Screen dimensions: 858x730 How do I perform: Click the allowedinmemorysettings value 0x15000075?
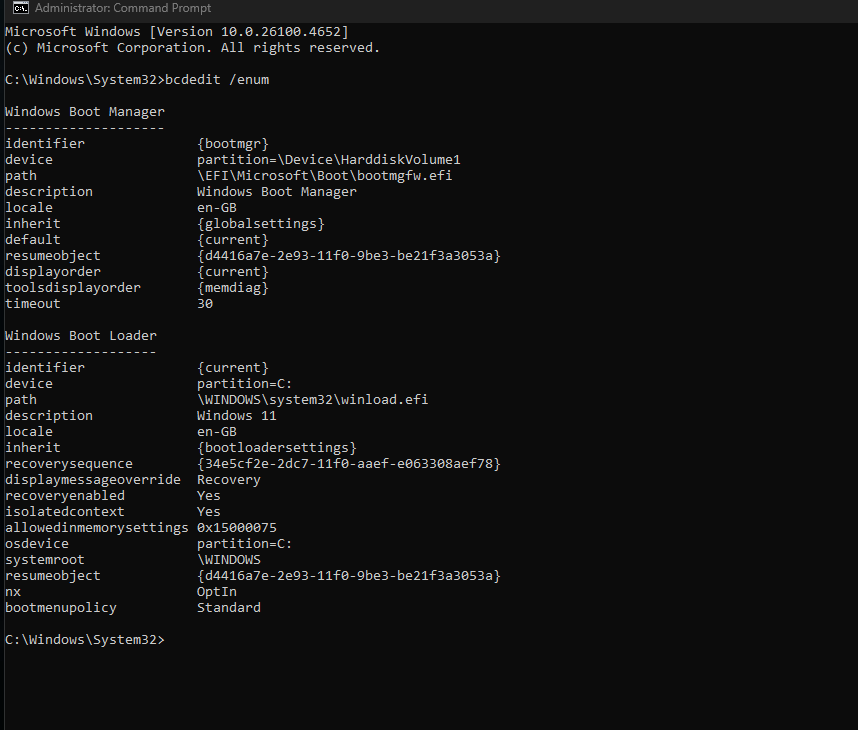click(236, 528)
